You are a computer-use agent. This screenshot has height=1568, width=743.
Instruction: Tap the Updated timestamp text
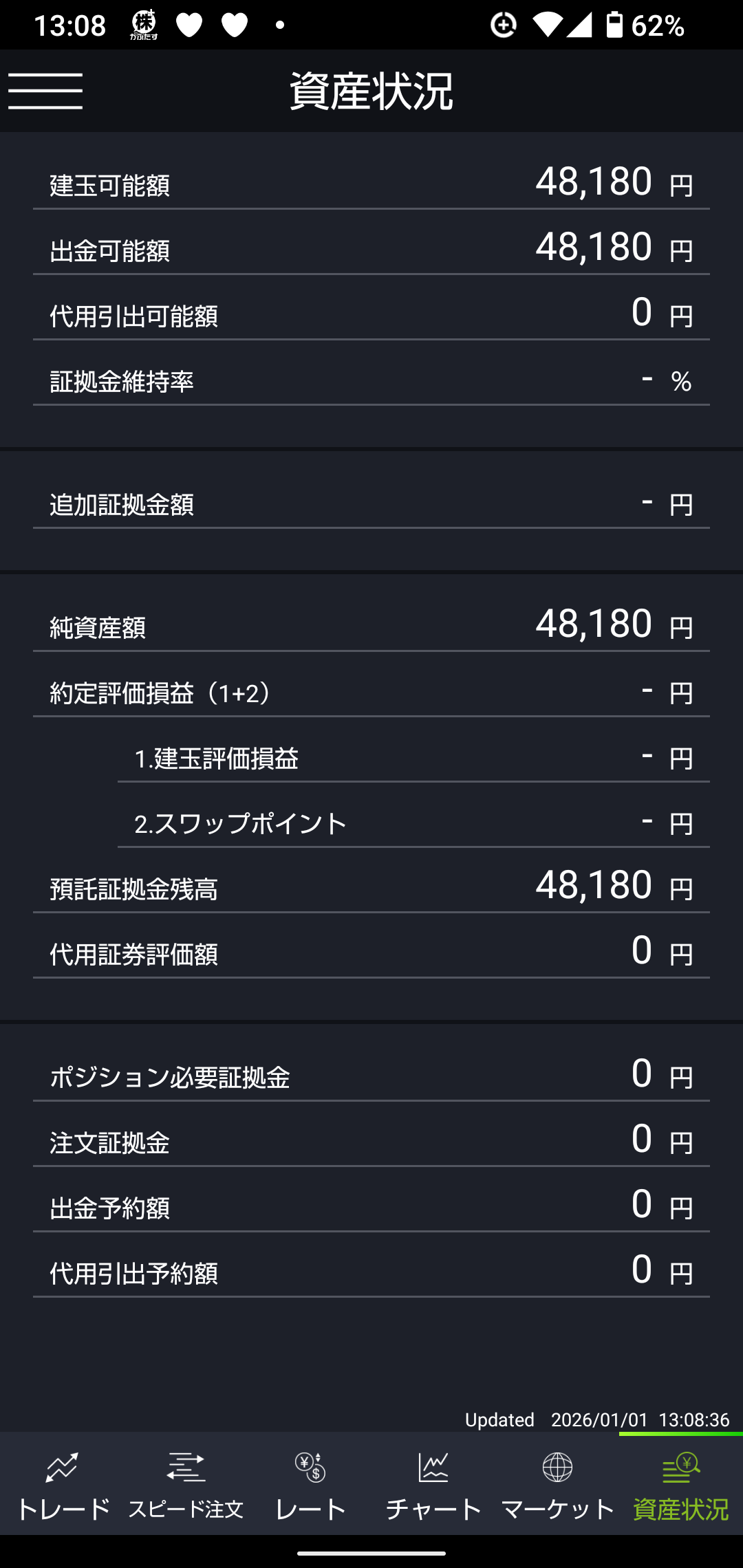596,1419
